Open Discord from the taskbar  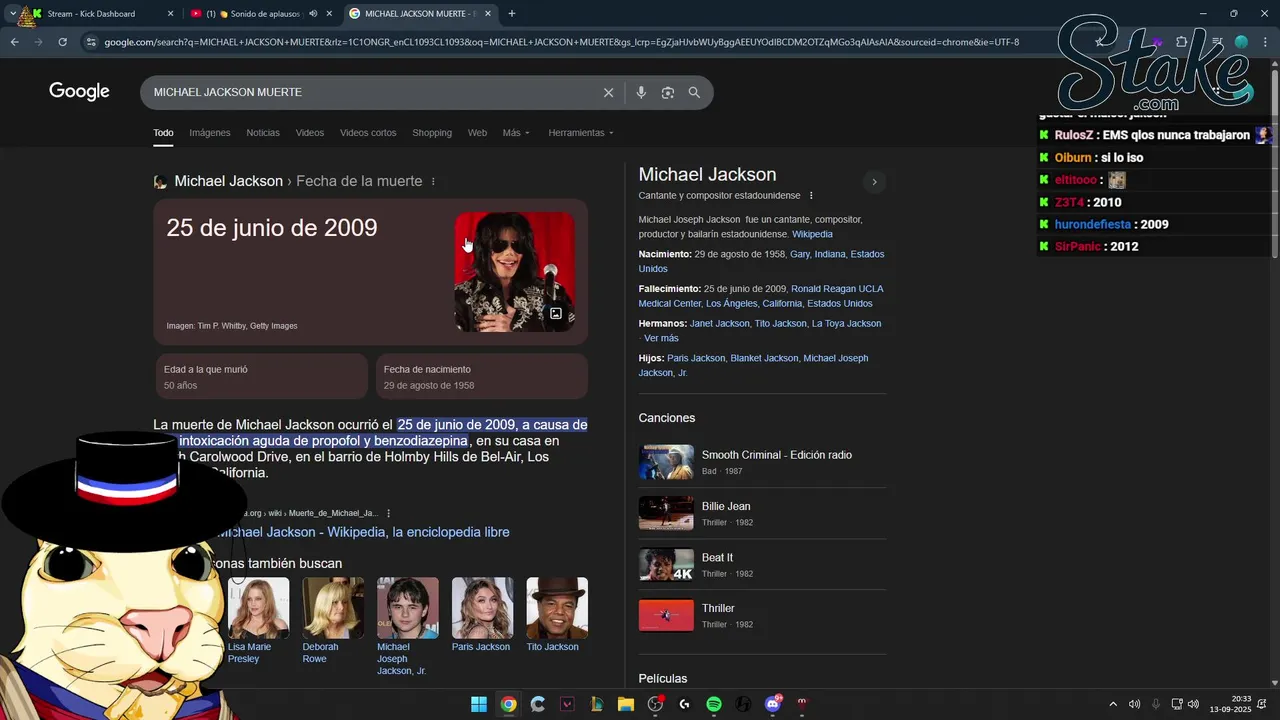click(x=772, y=704)
